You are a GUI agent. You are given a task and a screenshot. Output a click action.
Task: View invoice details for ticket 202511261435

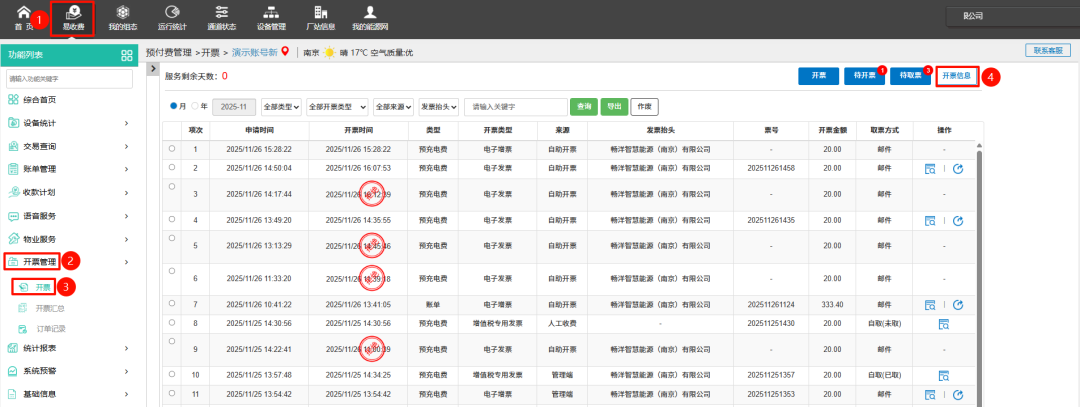930,220
